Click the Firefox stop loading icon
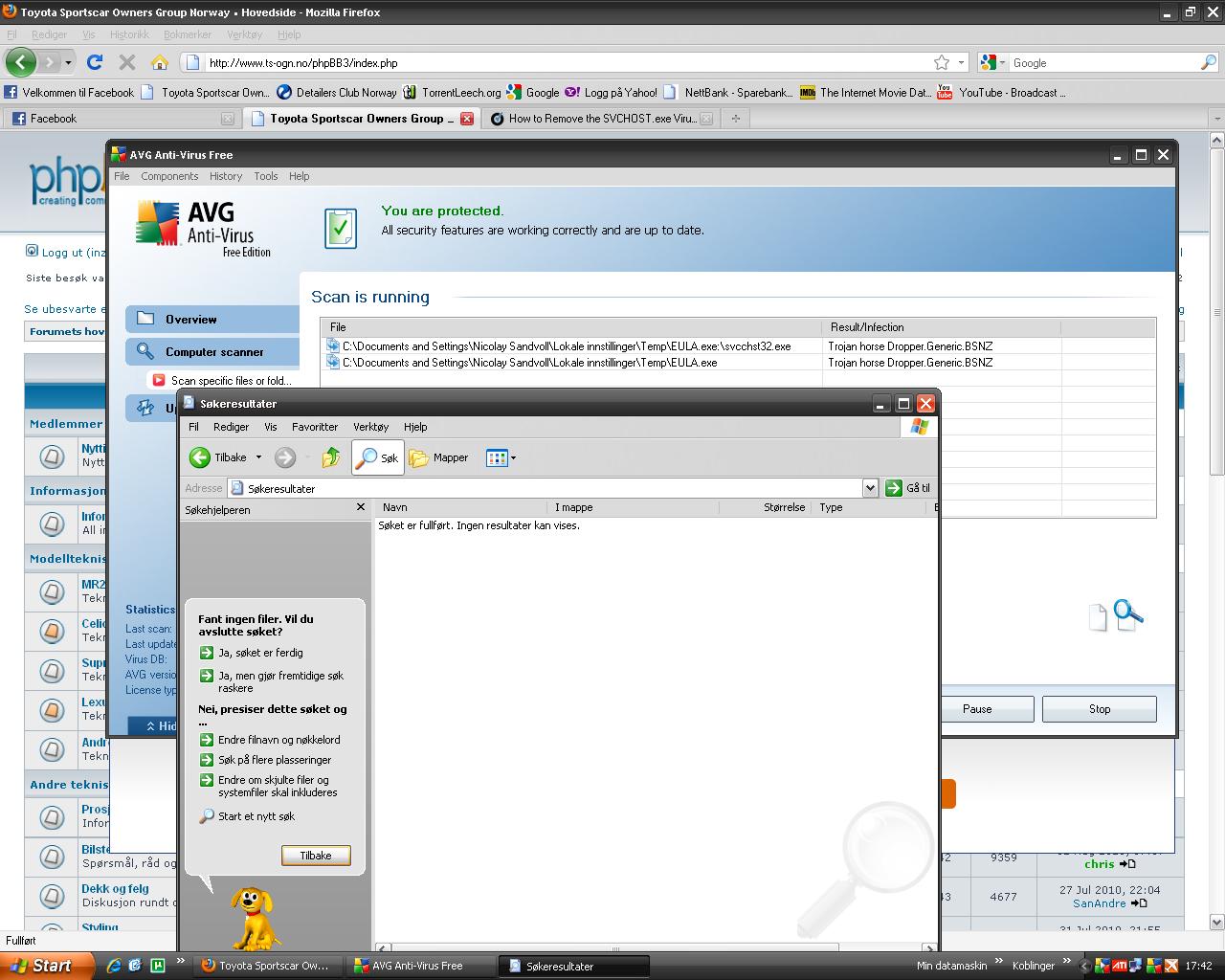The height and width of the screenshot is (980, 1225). (x=126, y=62)
